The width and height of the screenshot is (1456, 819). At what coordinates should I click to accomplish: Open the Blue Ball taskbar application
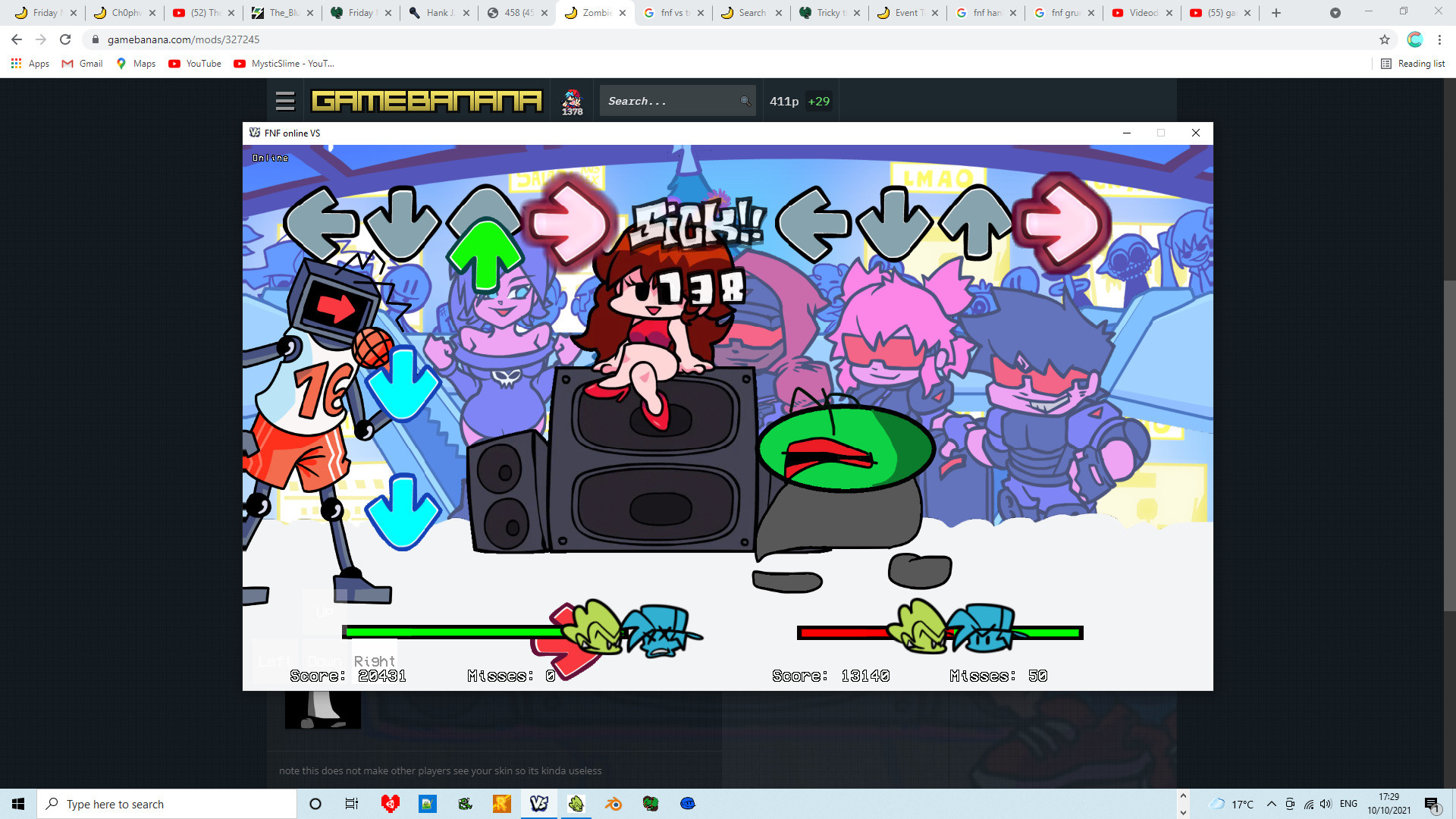(x=687, y=804)
